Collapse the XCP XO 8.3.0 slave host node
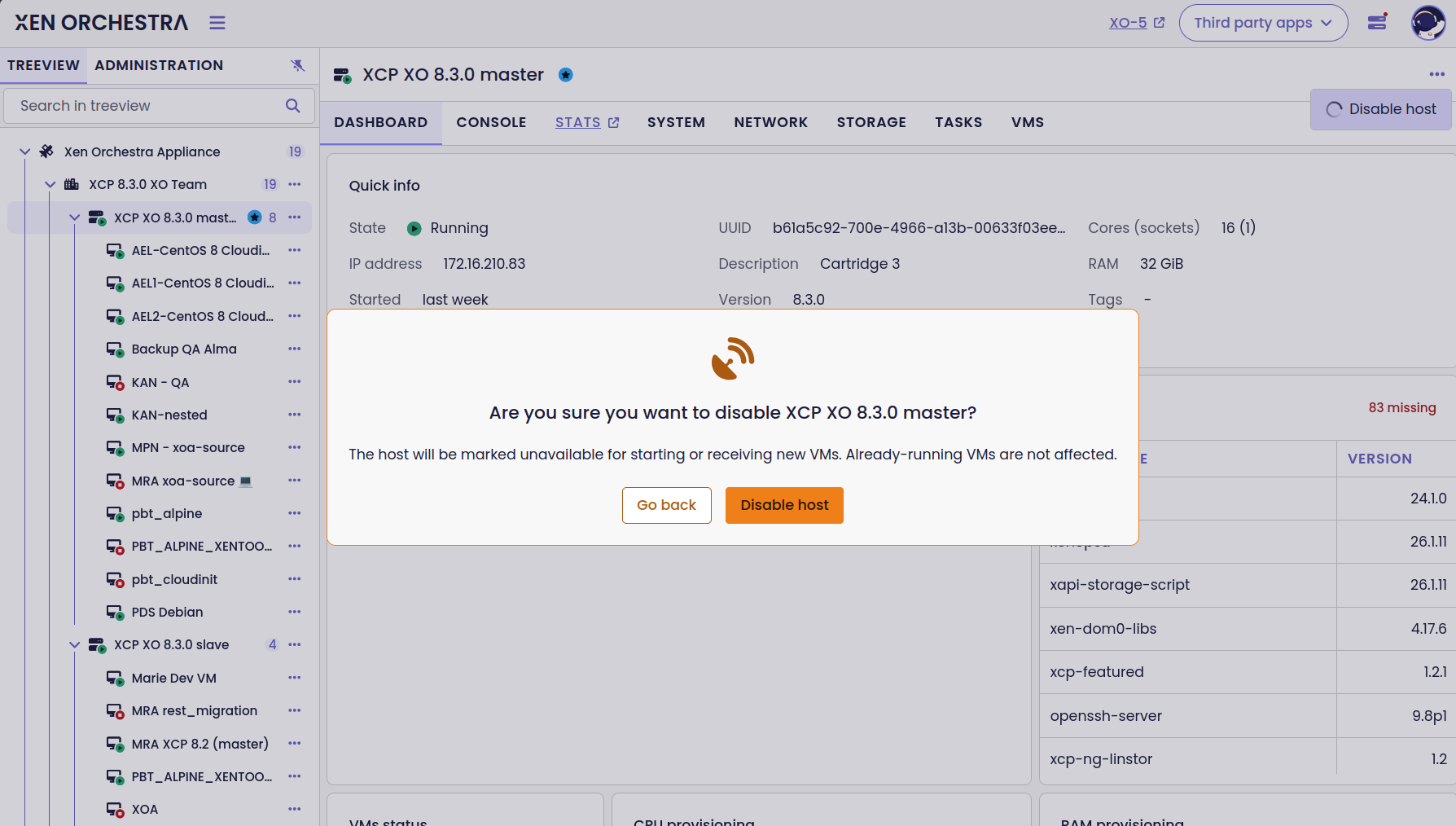Image resolution: width=1456 pixels, height=826 pixels. pos(75,644)
